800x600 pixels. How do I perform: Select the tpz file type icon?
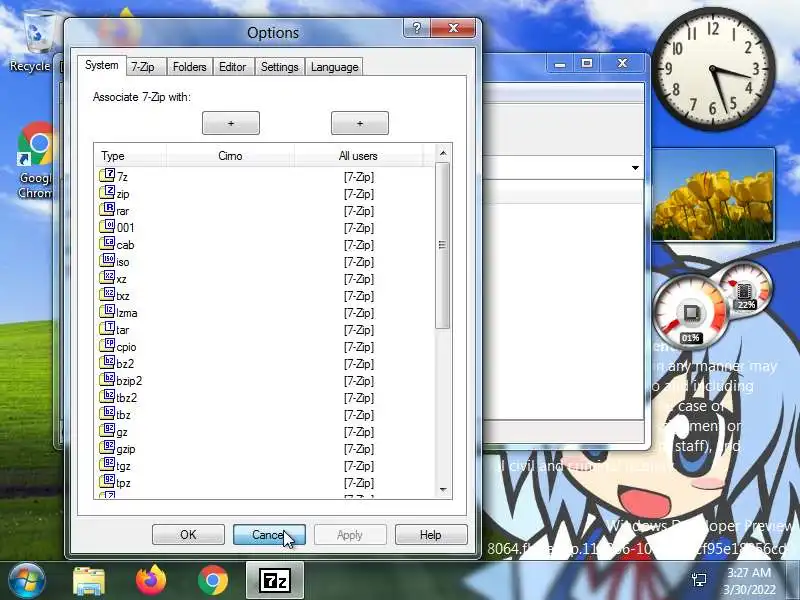pyautogui.click(x=107, y=482)
